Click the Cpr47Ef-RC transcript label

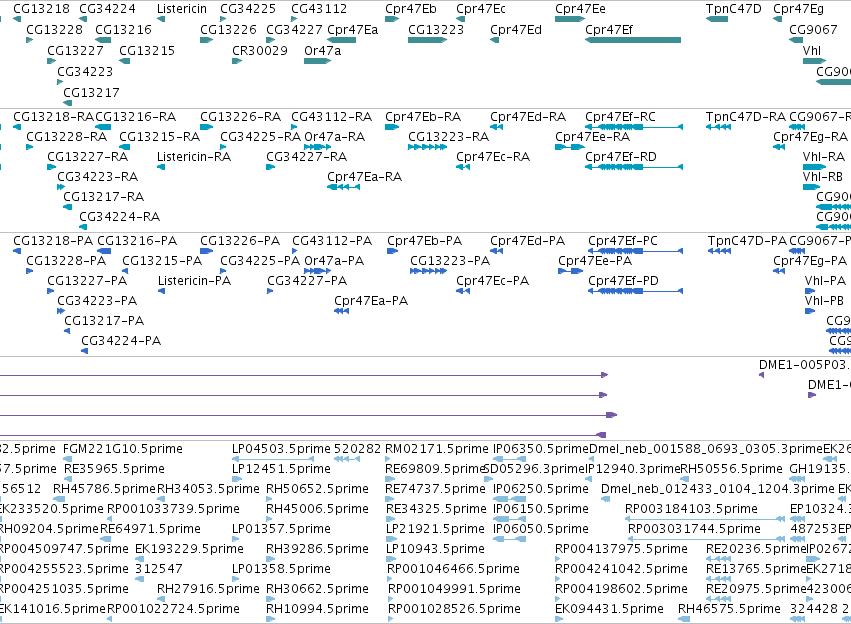620,117
